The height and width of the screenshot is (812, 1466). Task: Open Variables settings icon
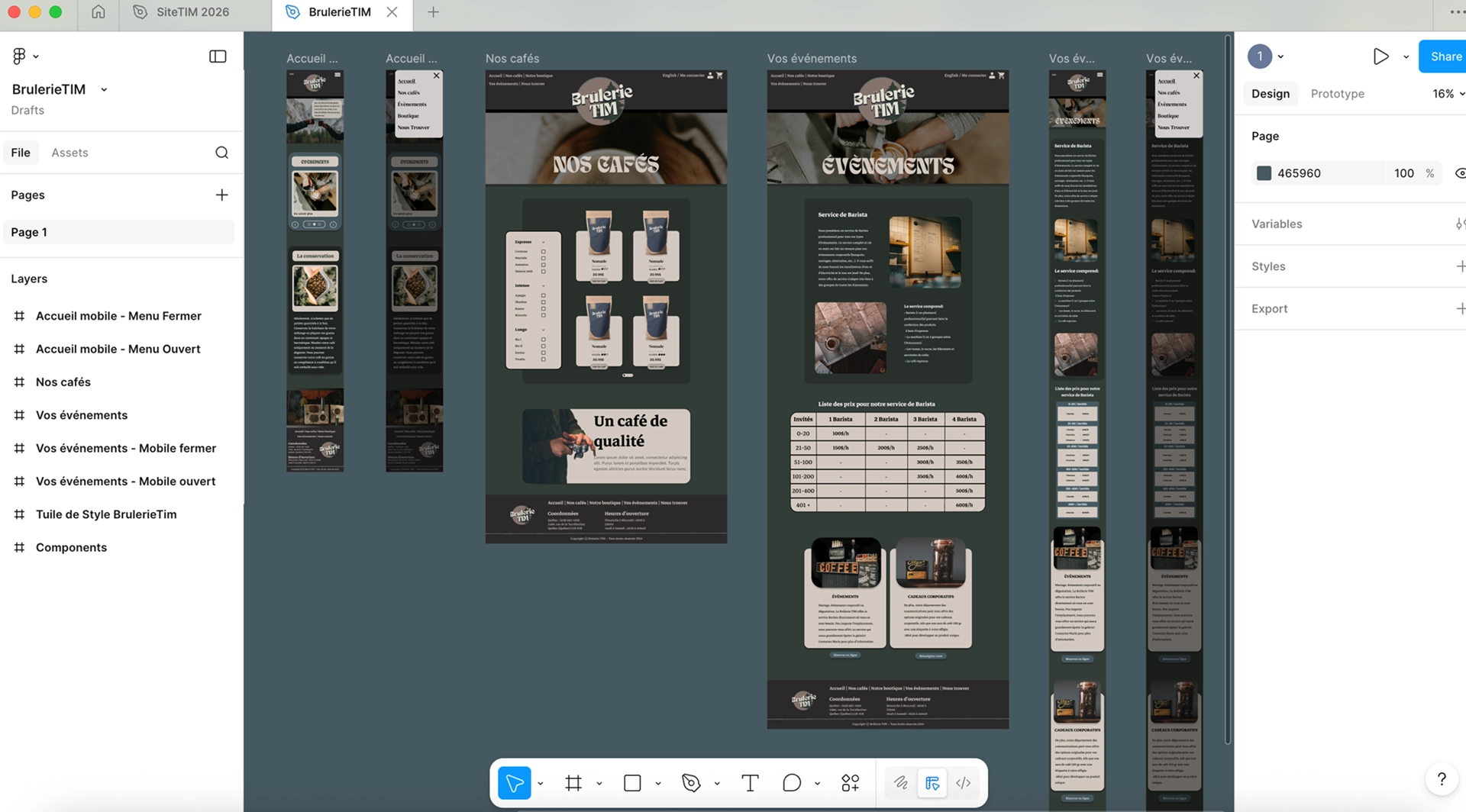(x=1460, y=224)
